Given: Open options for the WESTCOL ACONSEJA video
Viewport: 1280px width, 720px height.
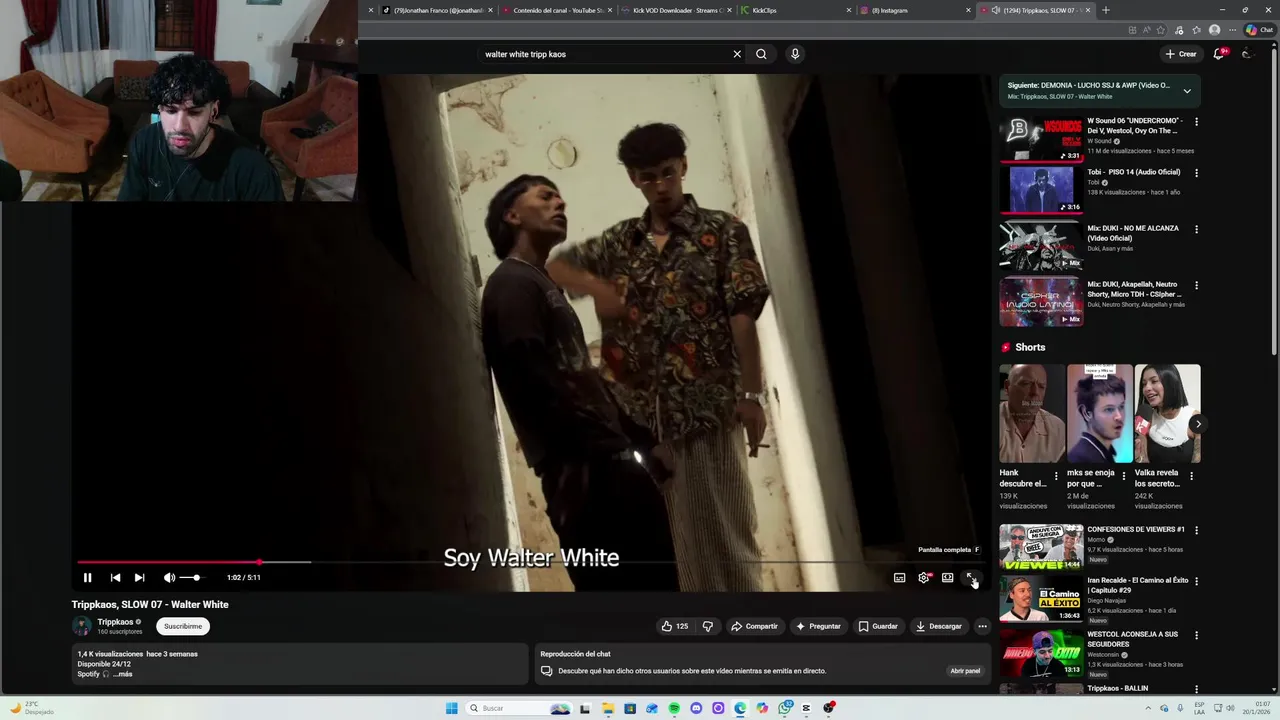Looking at the screenshot, I should click(x=1196, y=635).
